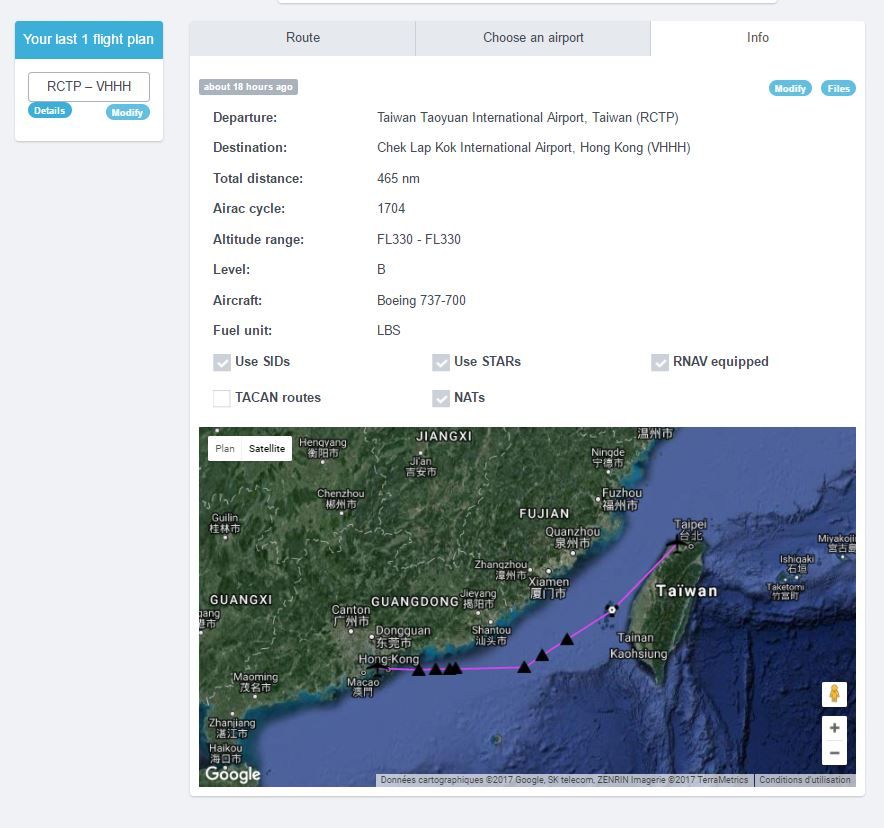Click the altitude range FL330 - FL330
The height and width of the screenshot is (828, 884).
(418, 239)
